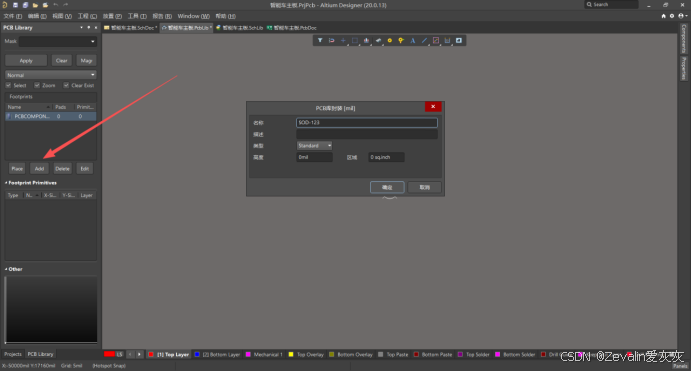Select the place text string tool
Viewport: 692px width, 371px height.
click(413, 41)
